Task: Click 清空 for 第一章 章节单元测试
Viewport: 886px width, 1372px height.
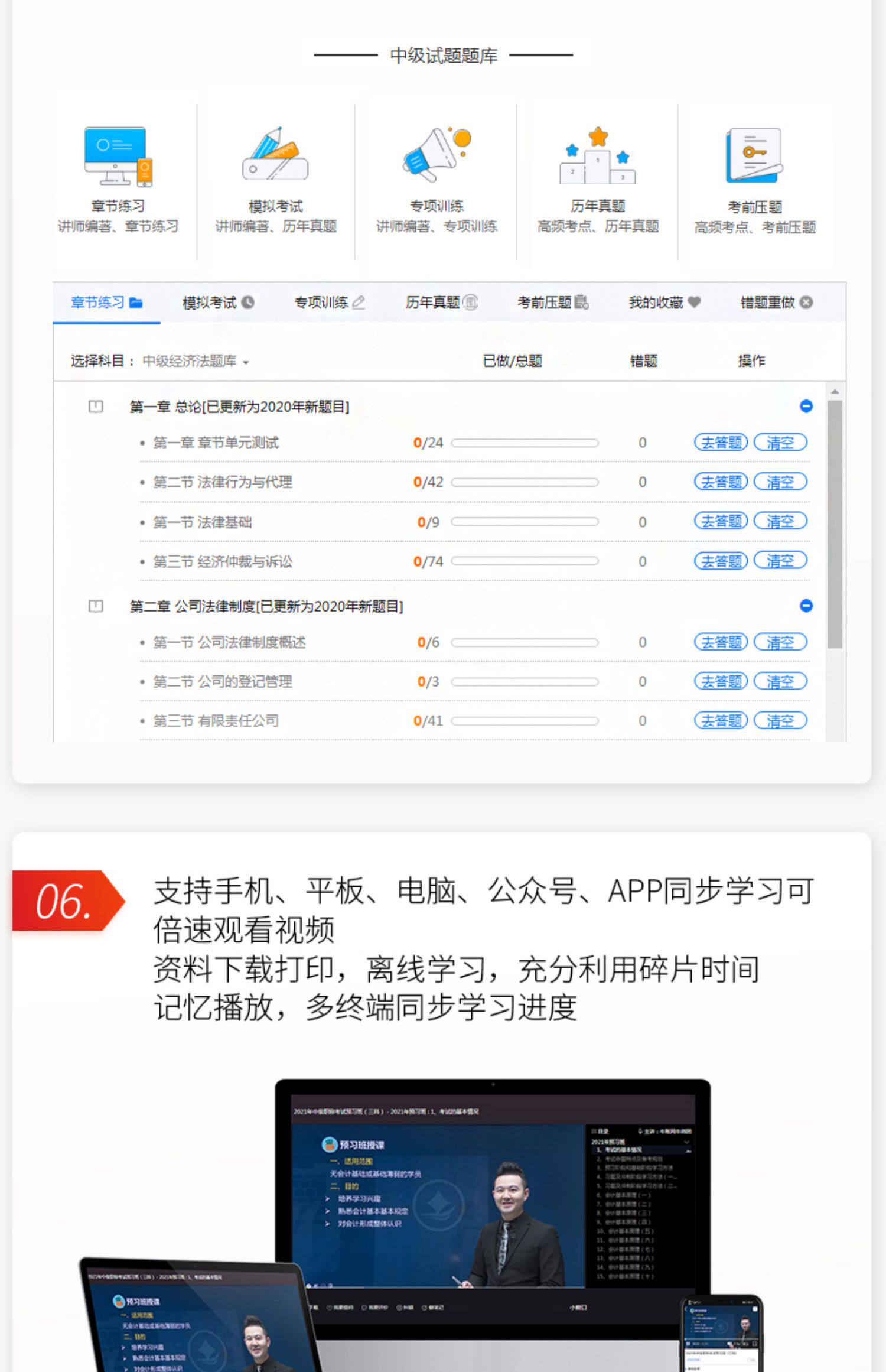Action: pos(781,443)
